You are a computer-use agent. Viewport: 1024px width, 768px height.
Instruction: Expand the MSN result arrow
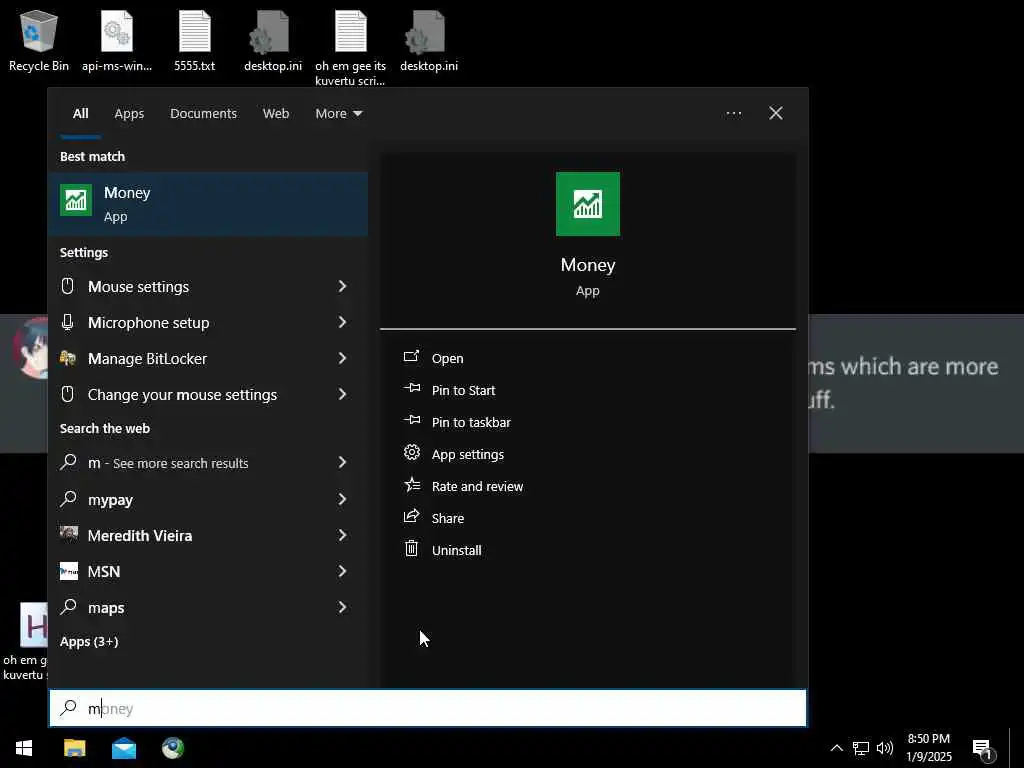(342, 571)
